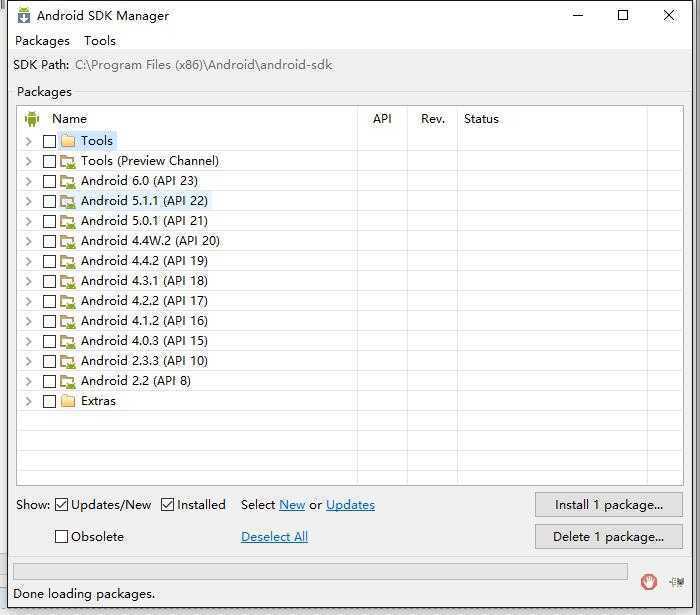Expand the Android 5.0.1 (API 21) node
700x615 pixels.
[x=29, y=221]
